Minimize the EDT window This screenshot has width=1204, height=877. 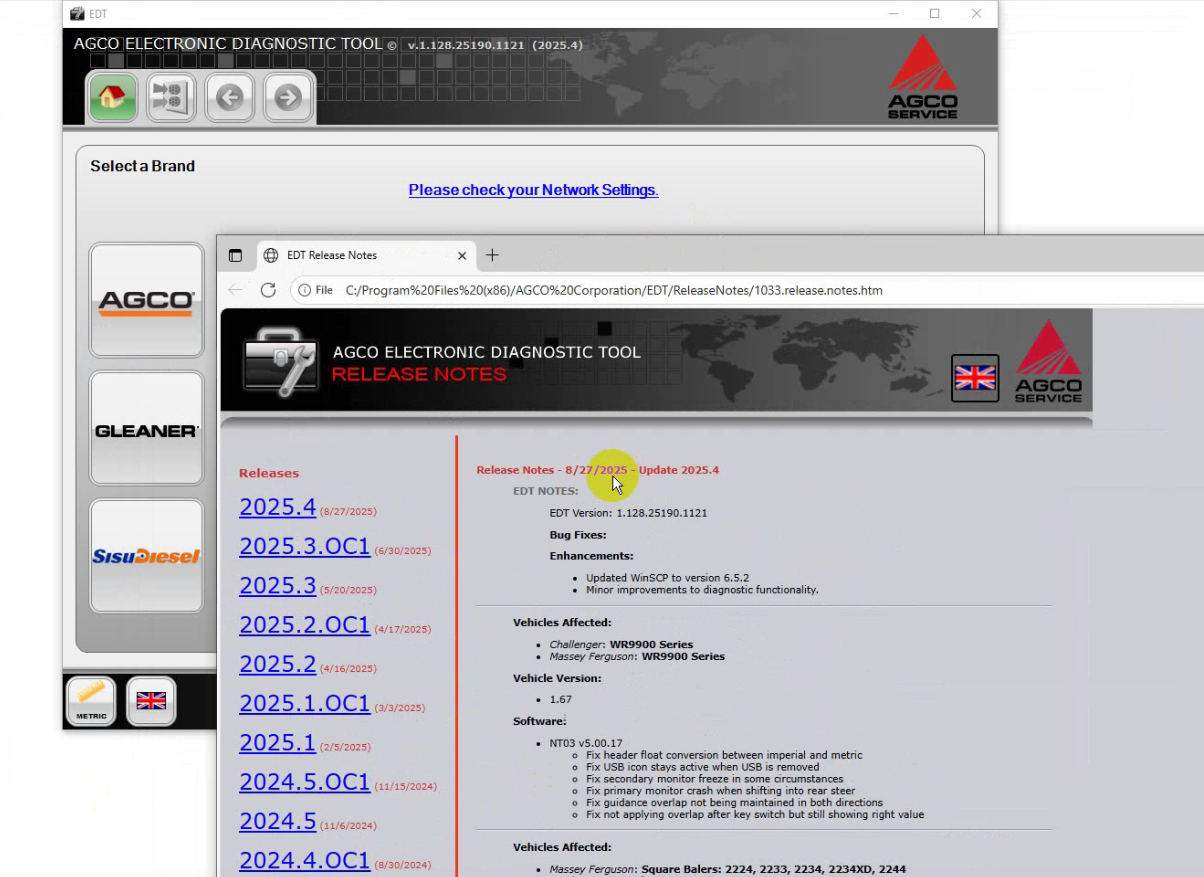(892, 14)
